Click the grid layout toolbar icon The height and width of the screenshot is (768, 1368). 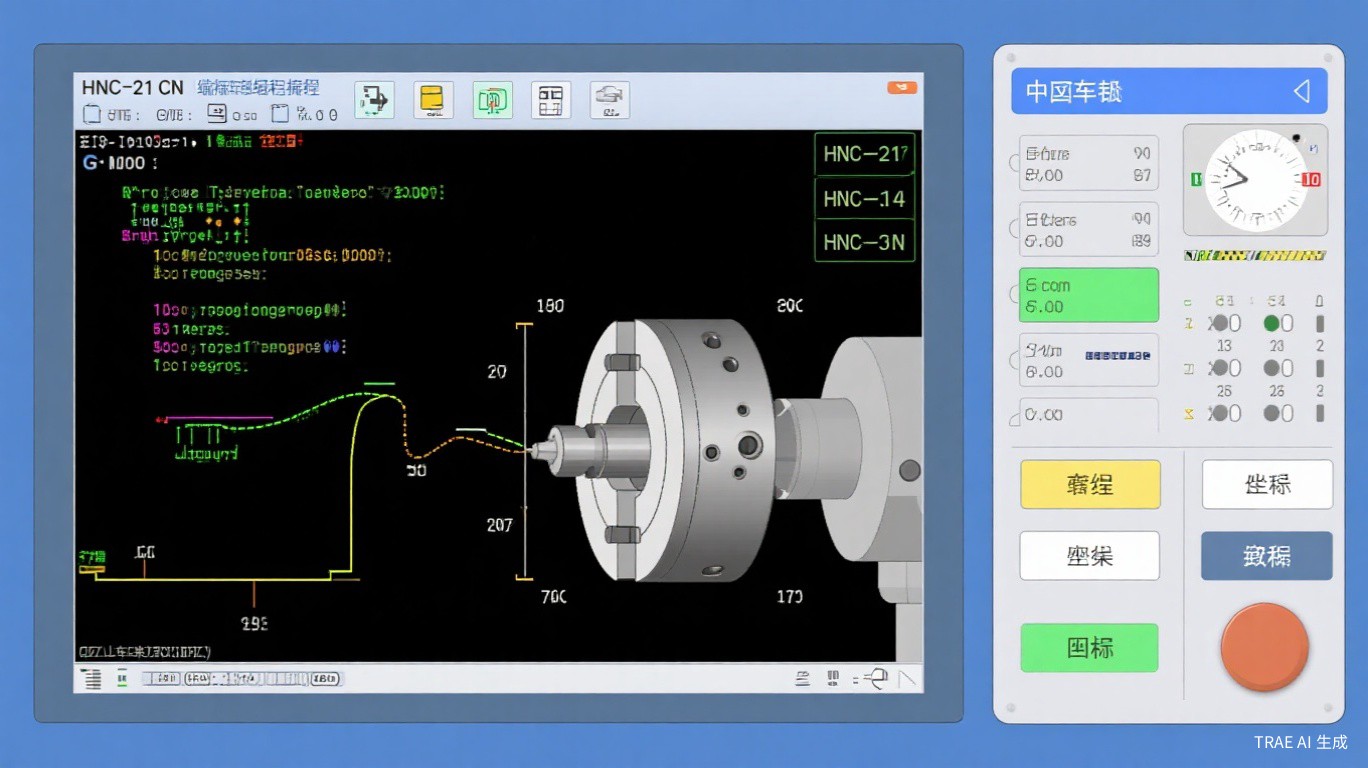point(551,100)
